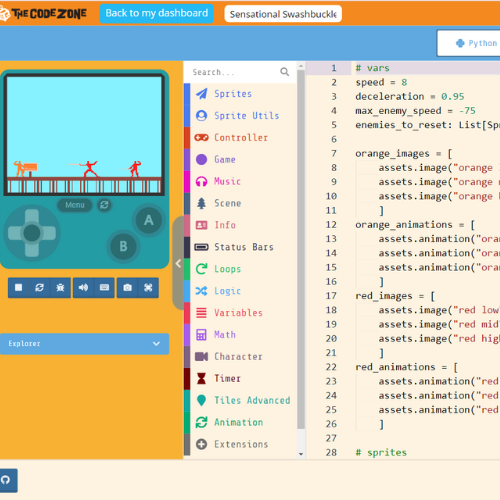Open the Controller category
This screenshot has width=500, height=500.
pos(240,138)
